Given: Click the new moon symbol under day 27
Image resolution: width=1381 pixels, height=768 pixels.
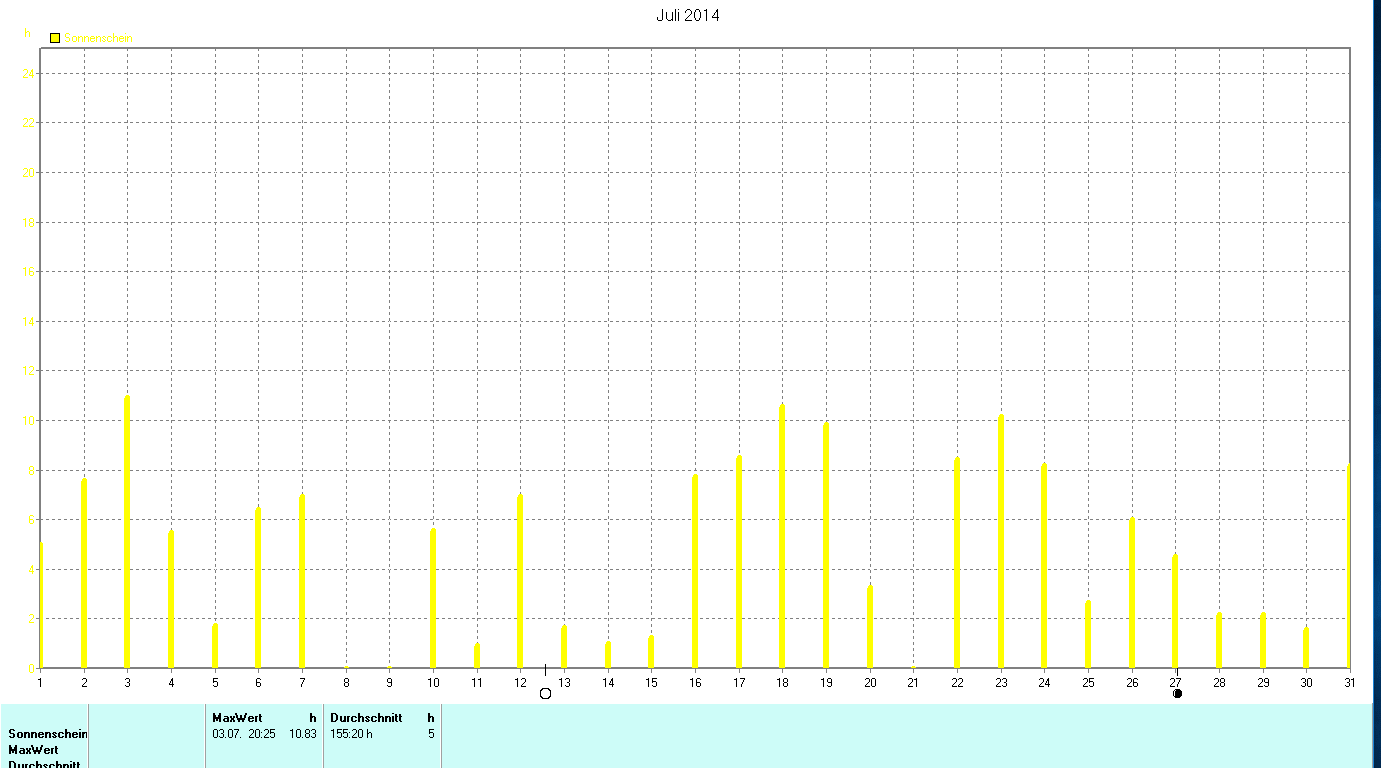Looking at the screenshot, I should (1177, 693).
